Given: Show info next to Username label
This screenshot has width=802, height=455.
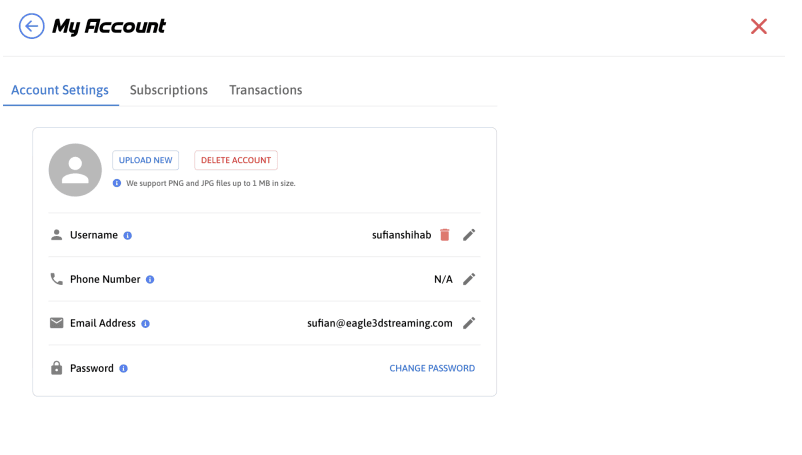Looking at the screenshot, I should 128,236.
